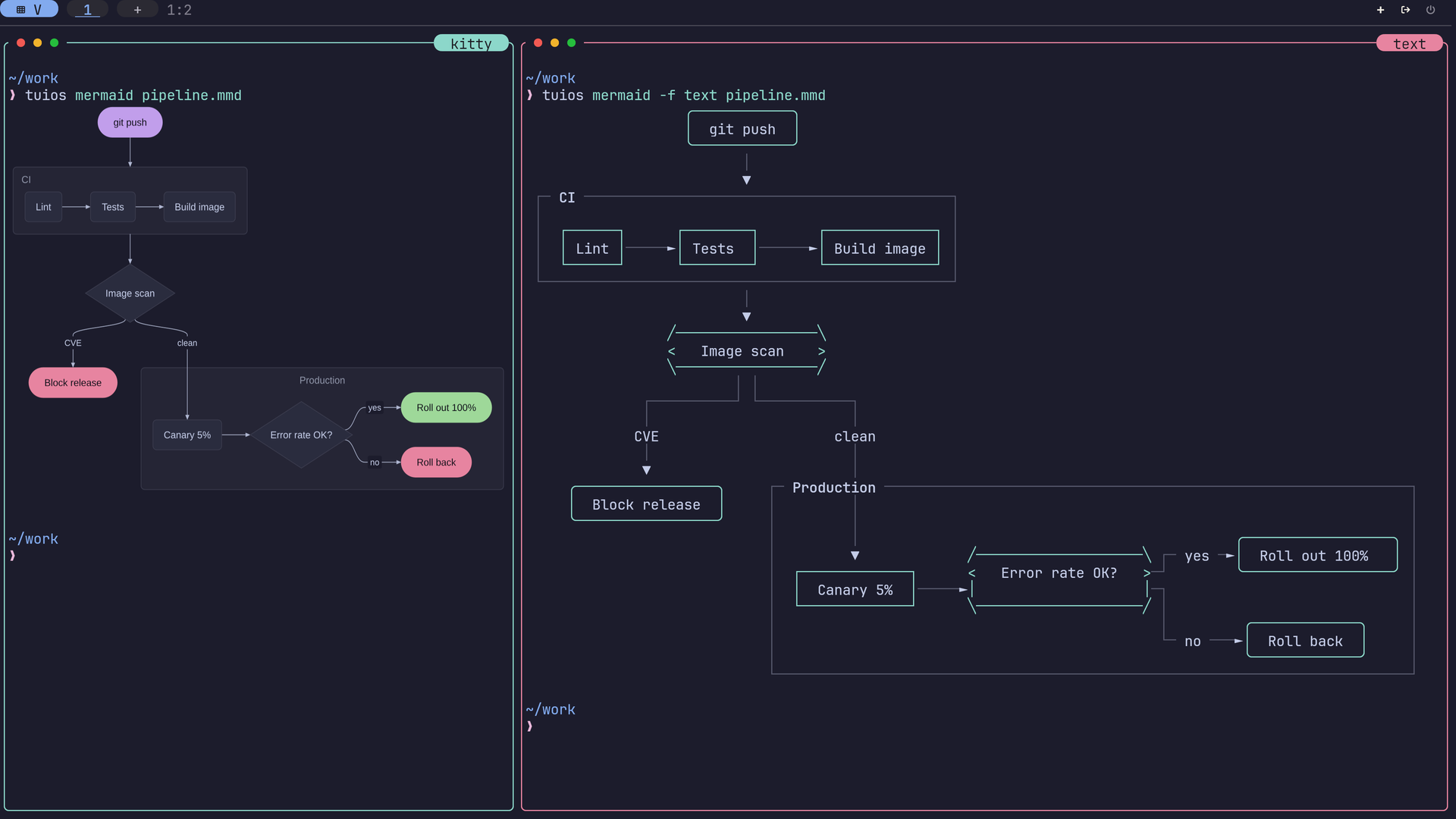The width and height of the screenshot is (1456, 819).
Task: Click the Canary 5% box in text window
Action: pyautogui.click(x=855, y=589)
